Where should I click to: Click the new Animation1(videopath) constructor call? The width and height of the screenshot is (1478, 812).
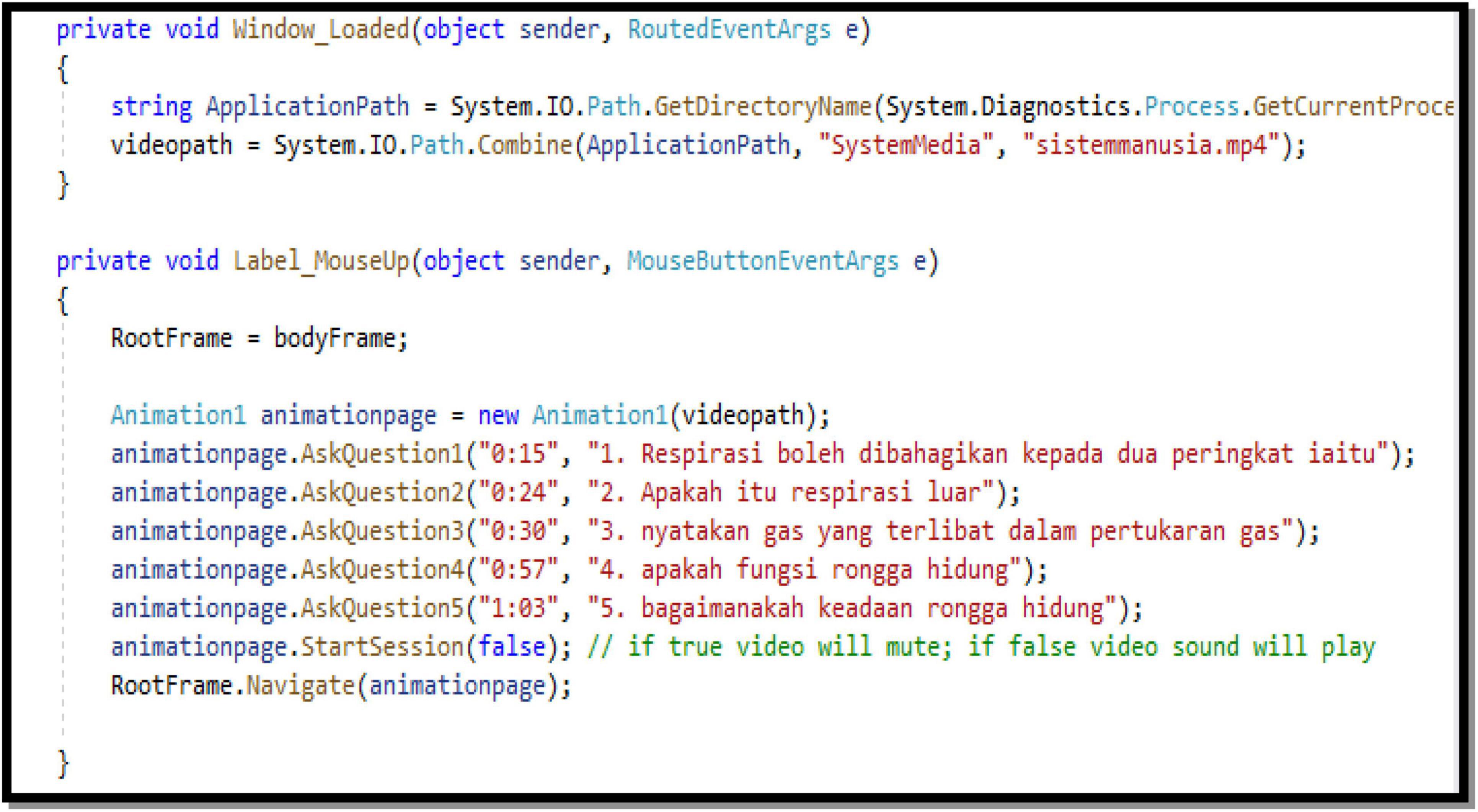pos(654,415)
